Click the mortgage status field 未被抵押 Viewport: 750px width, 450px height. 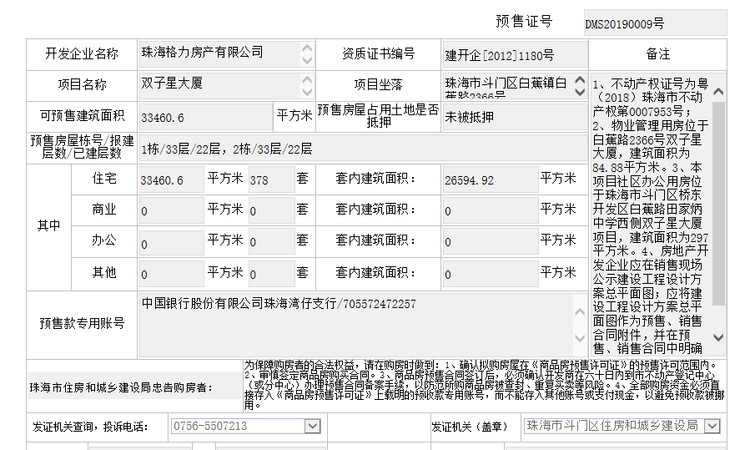(x=515, y=117)
